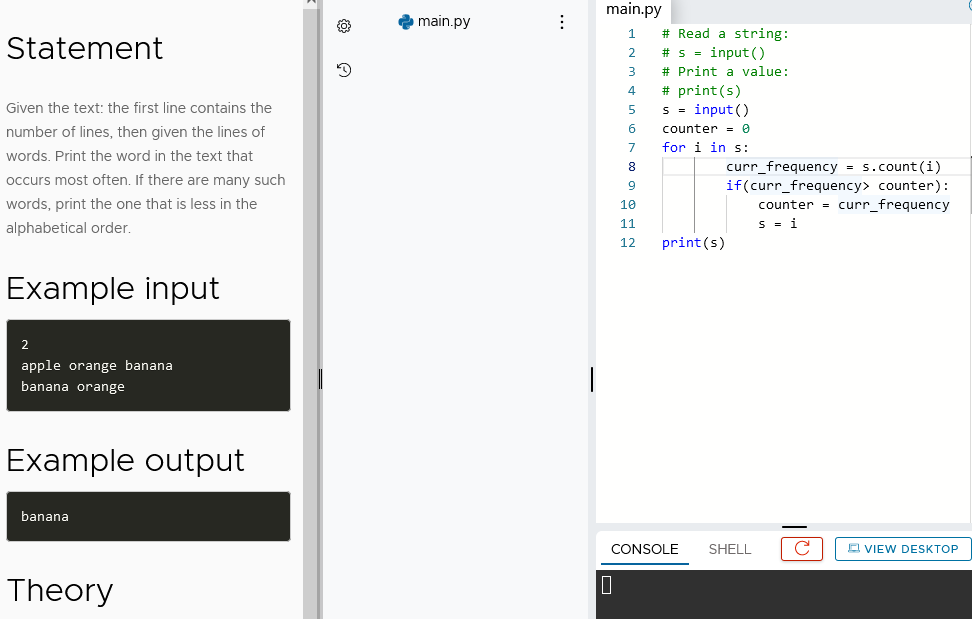Image resolution: width=972 pixels, height=619 pixels.
Task: Click the Theory section heading
Action: [58, 590]
